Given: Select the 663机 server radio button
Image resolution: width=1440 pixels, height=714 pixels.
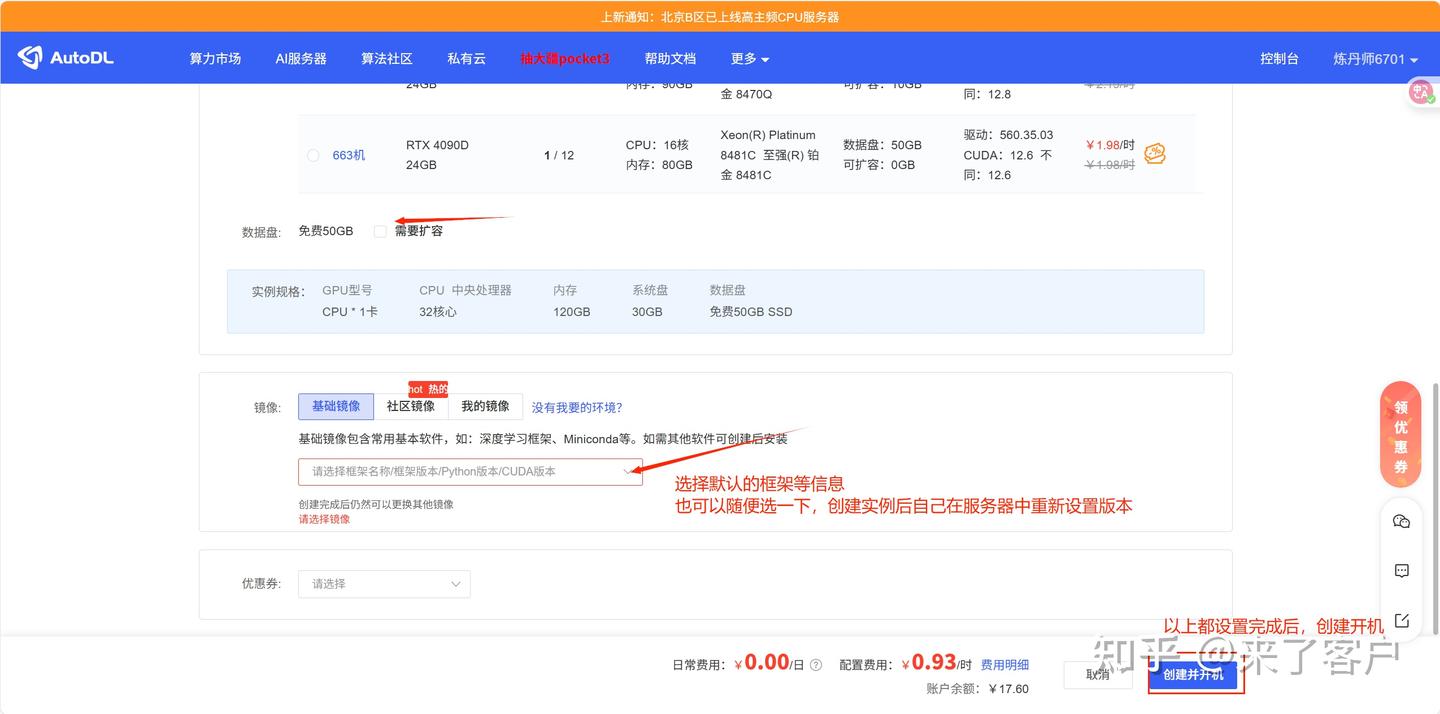Looking at the screenshot, I should [312, 155].
